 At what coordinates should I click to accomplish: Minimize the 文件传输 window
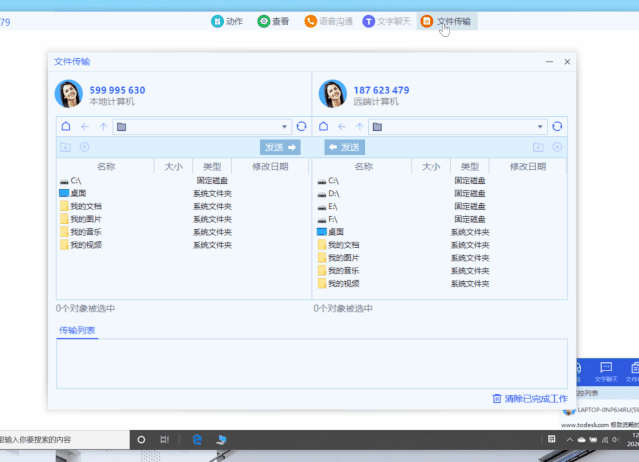549,62
